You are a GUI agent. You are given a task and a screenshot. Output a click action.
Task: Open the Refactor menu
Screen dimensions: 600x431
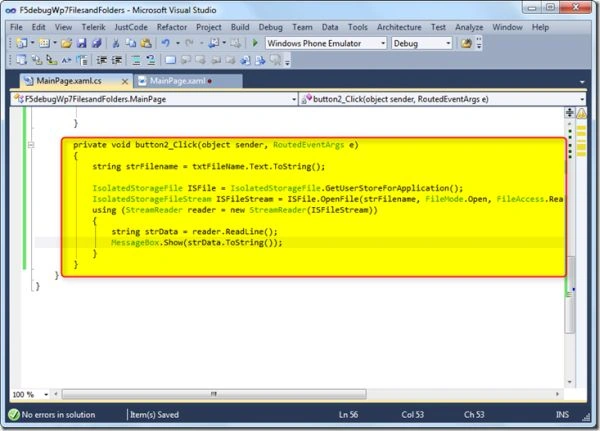[172, 27]
